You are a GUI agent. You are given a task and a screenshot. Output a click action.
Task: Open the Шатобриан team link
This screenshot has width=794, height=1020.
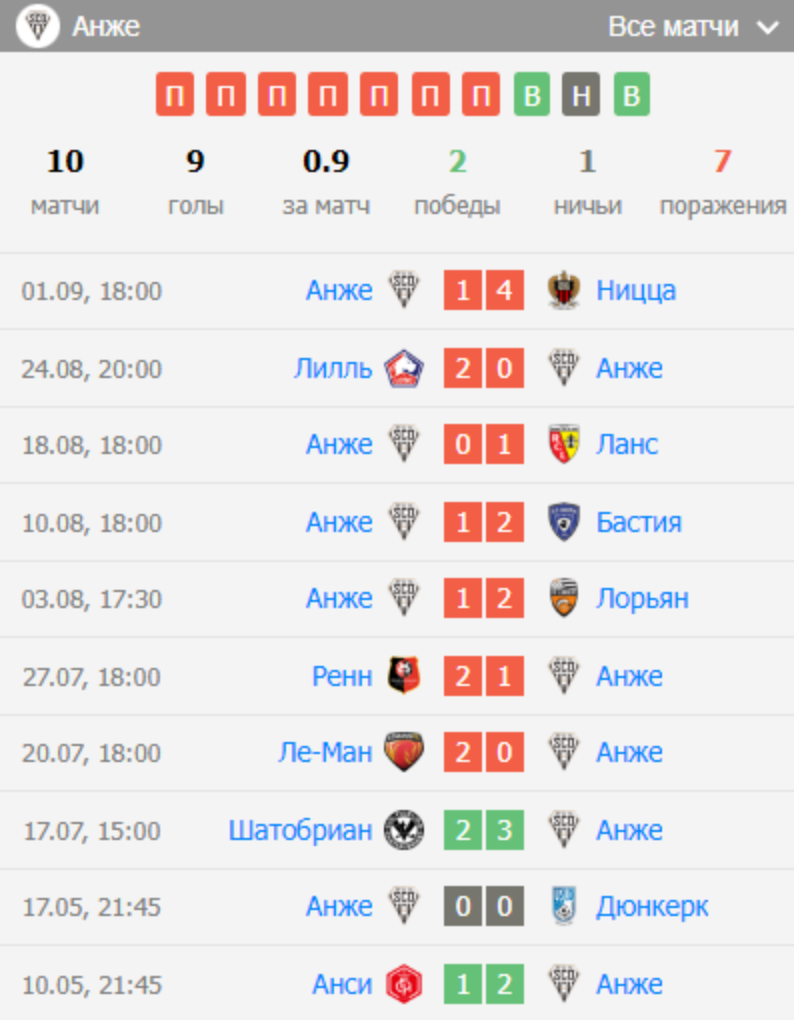(300, 831)
